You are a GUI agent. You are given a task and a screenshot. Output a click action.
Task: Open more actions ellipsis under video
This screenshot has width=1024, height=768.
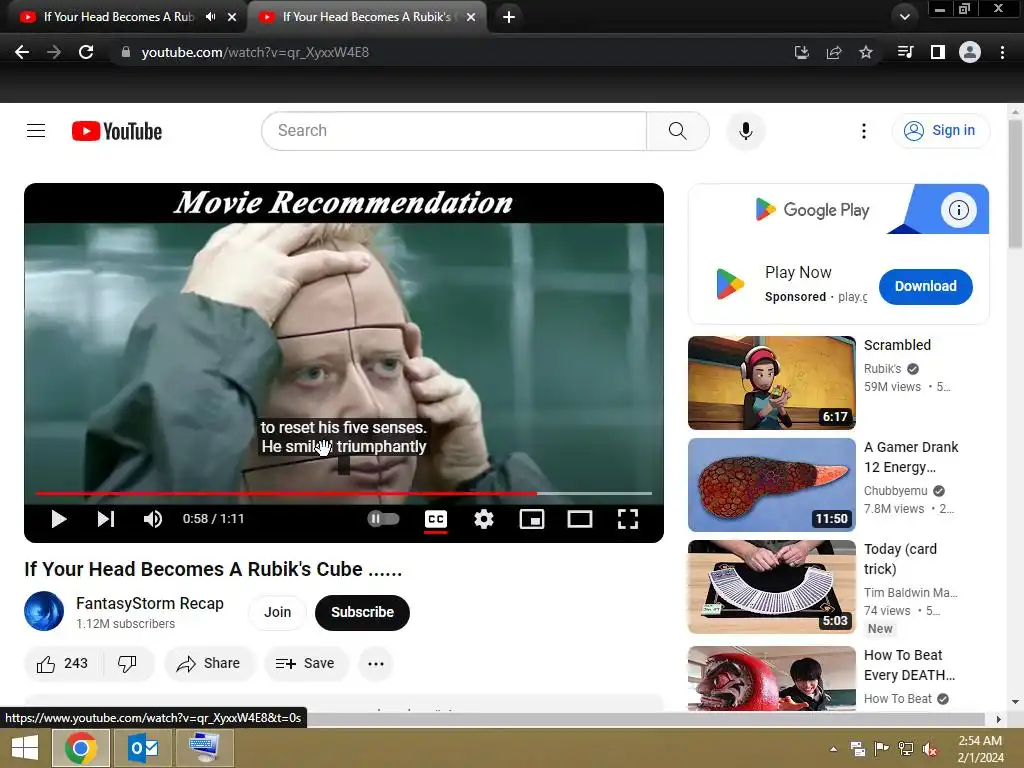click(x=376, y=664)
